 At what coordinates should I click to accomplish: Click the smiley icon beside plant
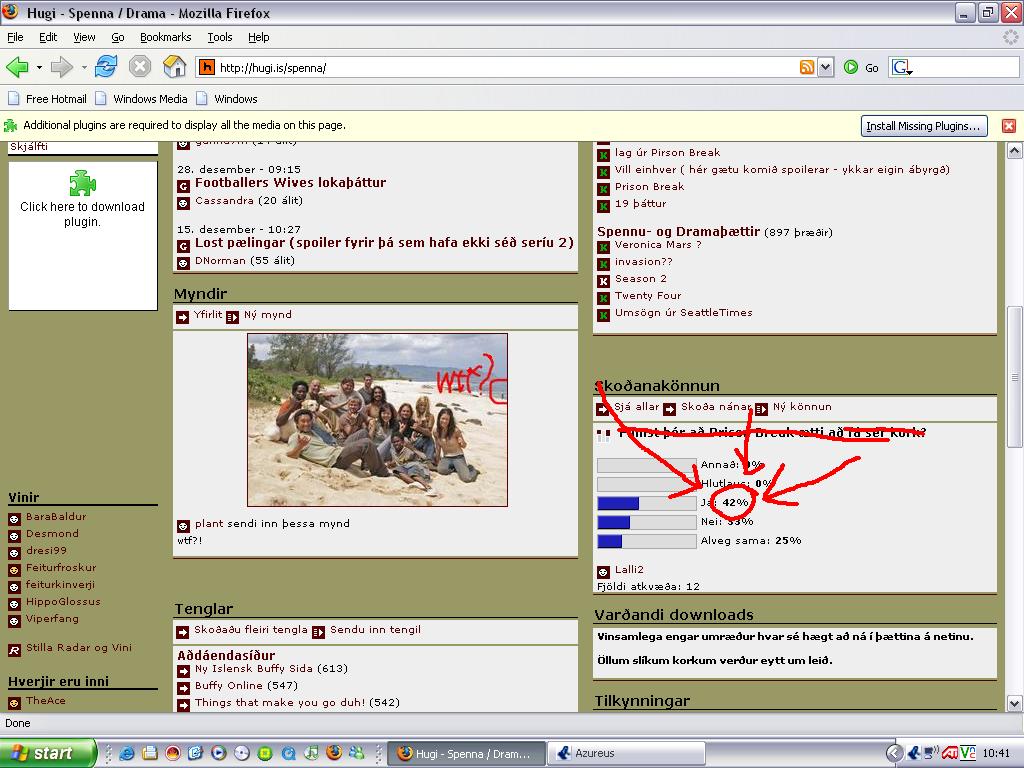(x=184, y=526)
